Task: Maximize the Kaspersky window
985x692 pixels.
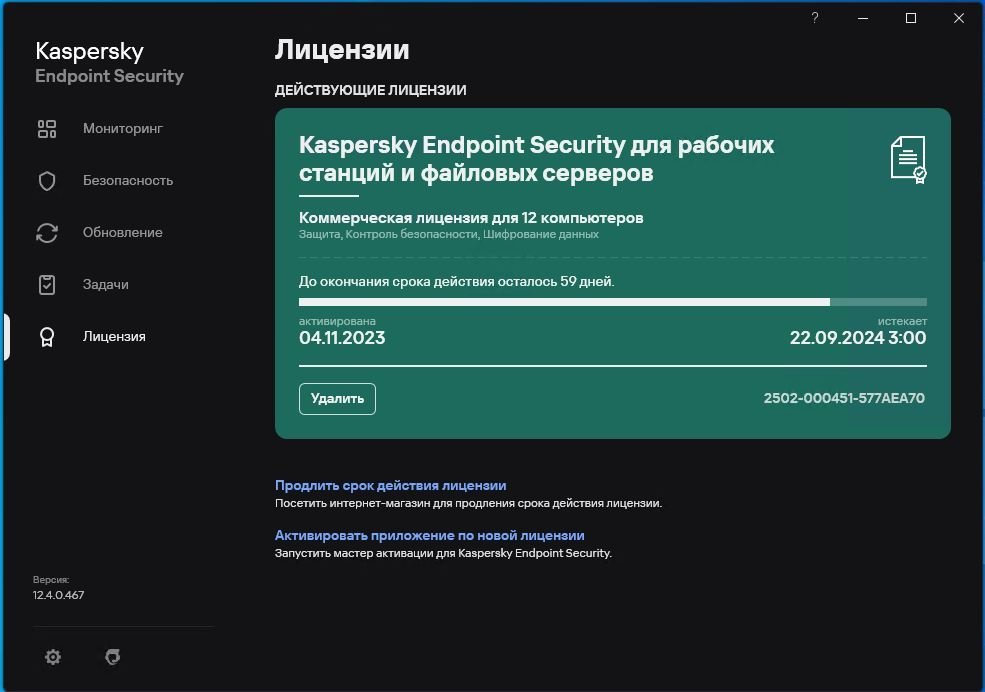Action: coord(911,18)
